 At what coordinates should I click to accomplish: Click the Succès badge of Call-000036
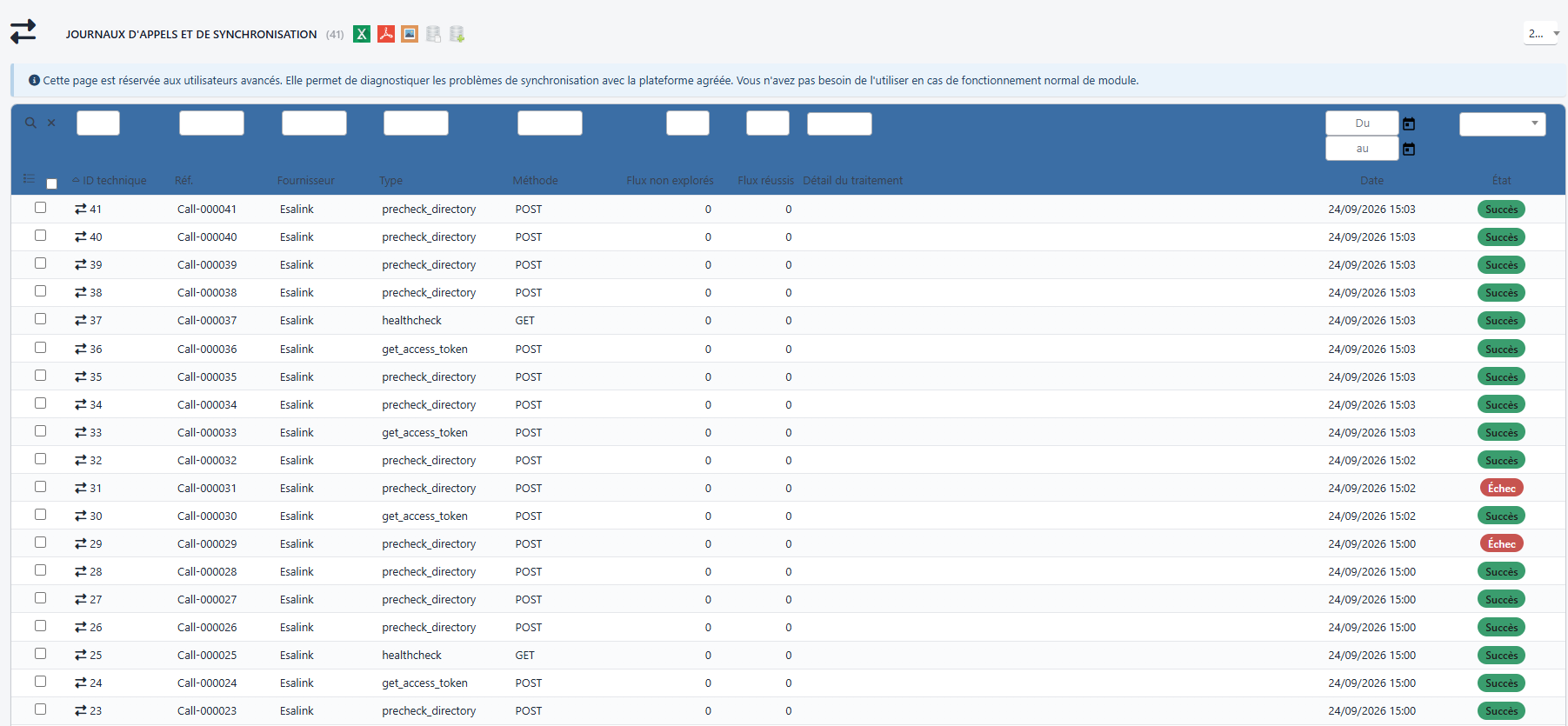[x=1501, y=349]
